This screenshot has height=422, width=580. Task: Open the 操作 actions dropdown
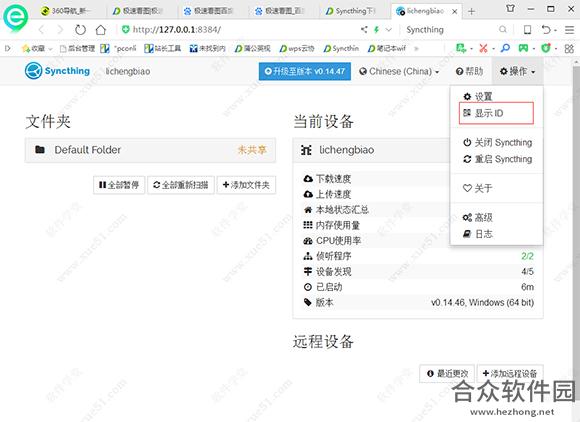coord(517,71)
